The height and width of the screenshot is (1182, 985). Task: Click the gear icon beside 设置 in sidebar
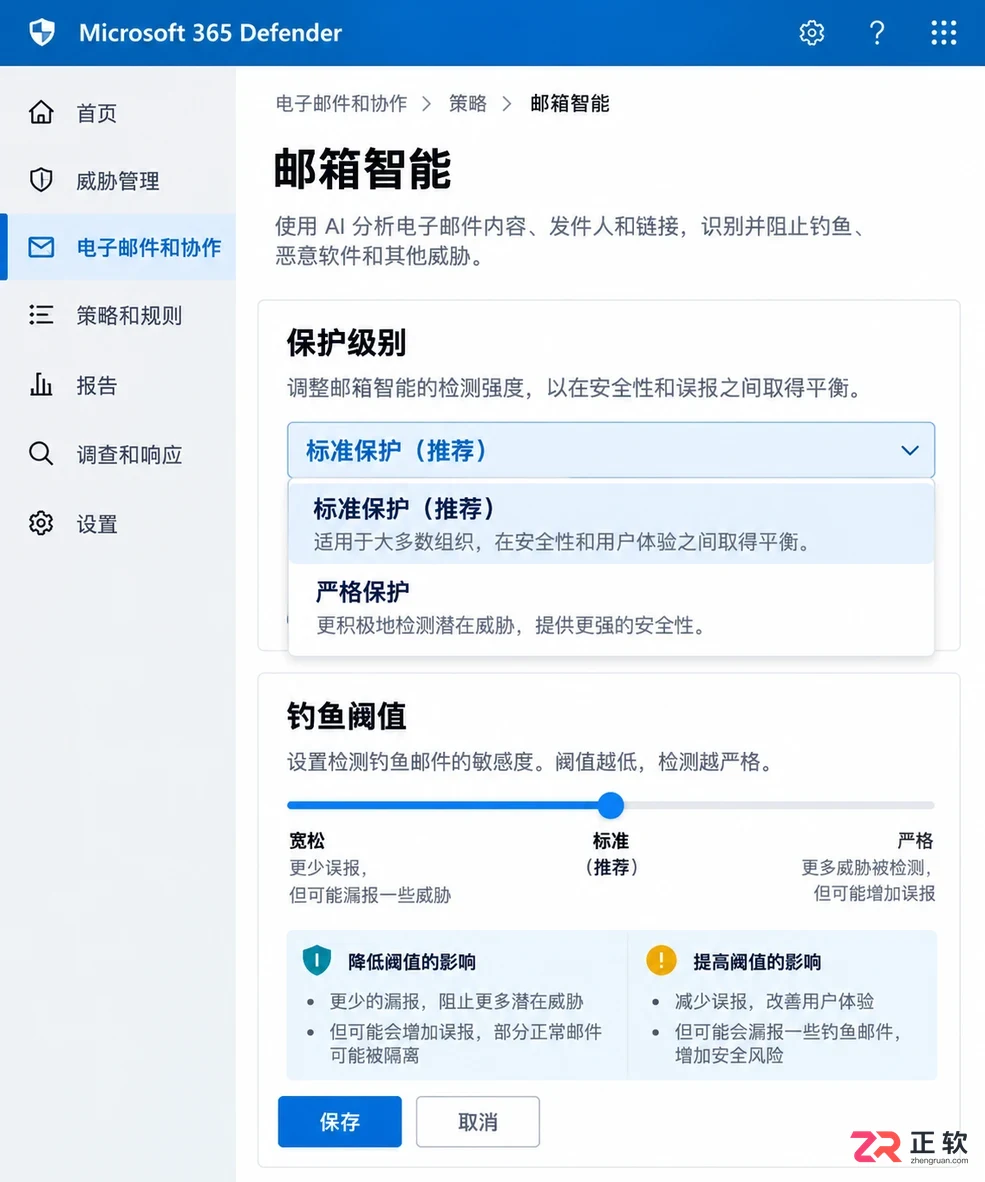click(41, 523)
